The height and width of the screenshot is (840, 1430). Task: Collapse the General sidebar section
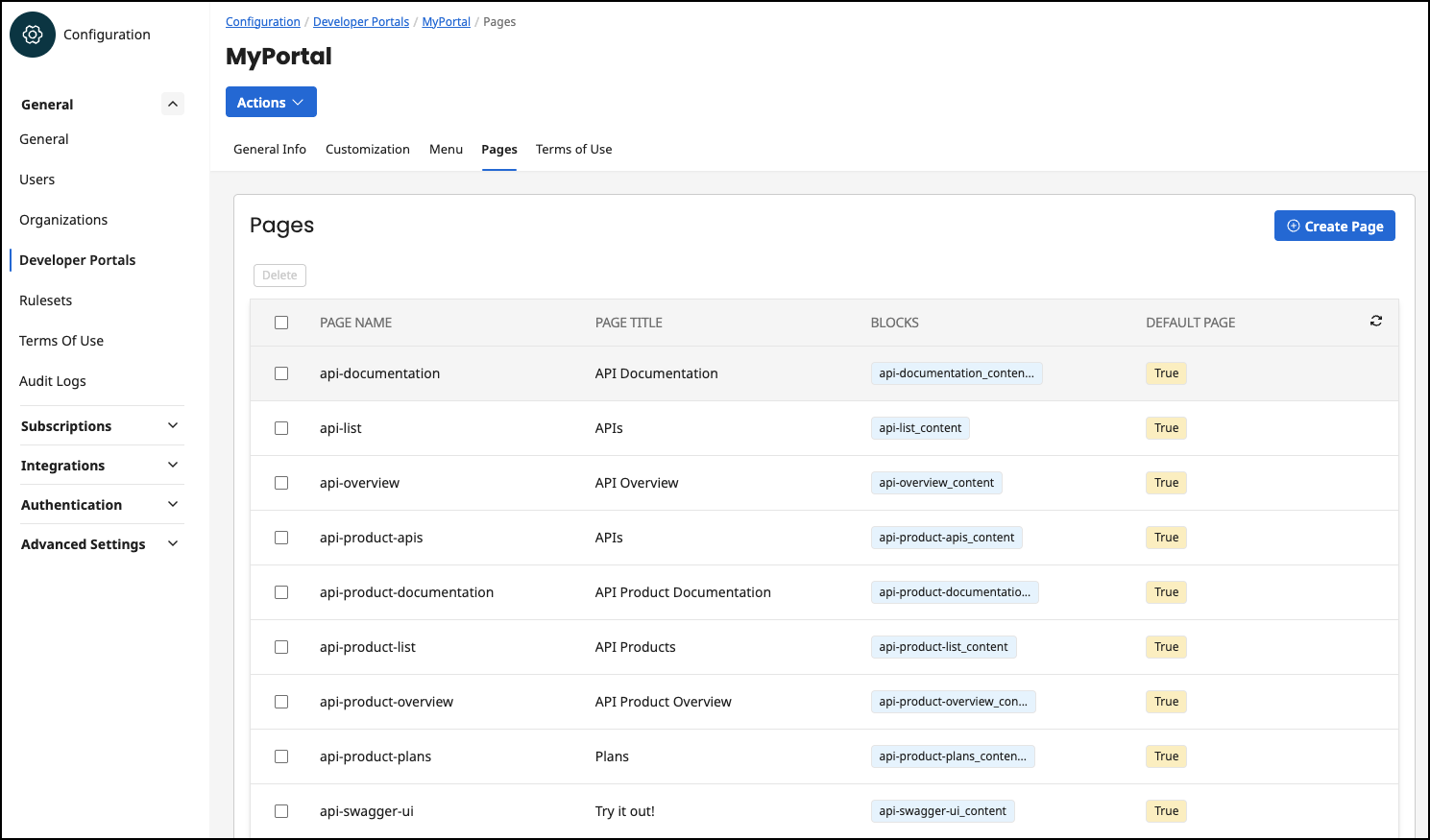(x=172, y=103)
